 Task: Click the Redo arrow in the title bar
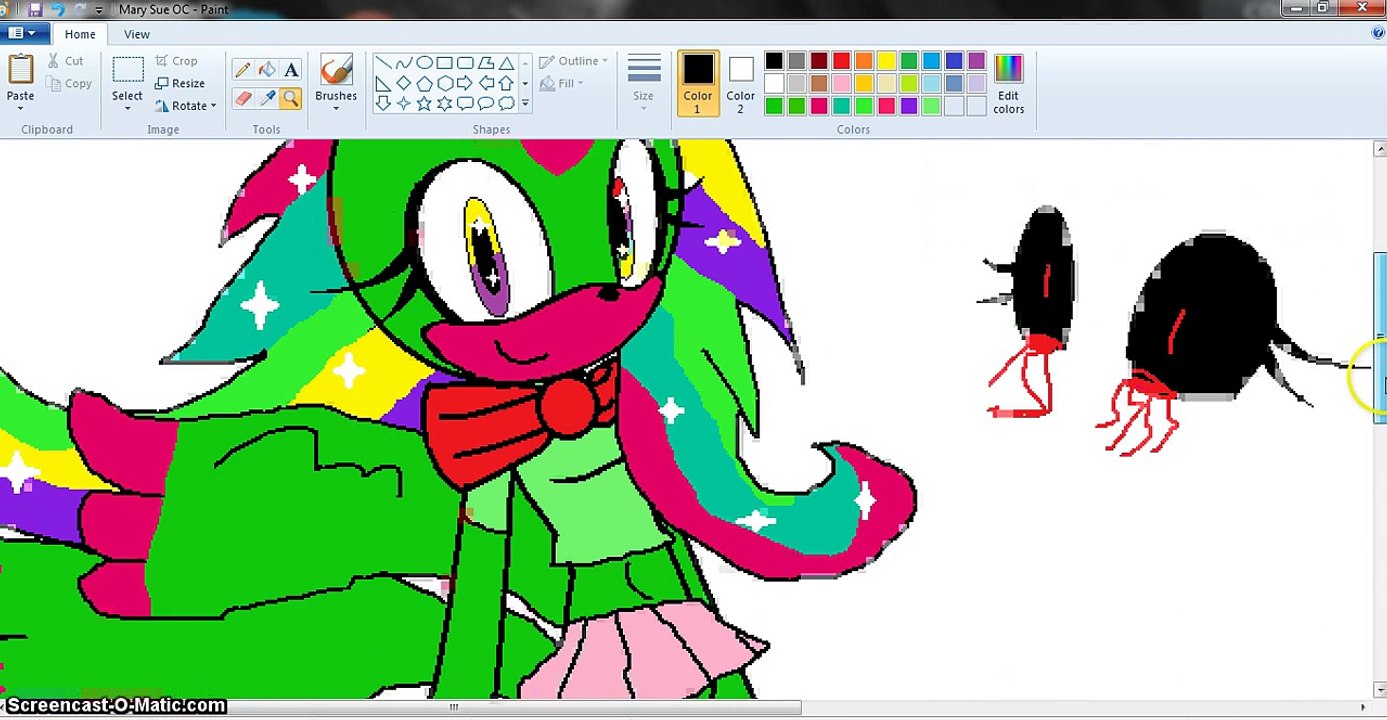pos(81,9)
